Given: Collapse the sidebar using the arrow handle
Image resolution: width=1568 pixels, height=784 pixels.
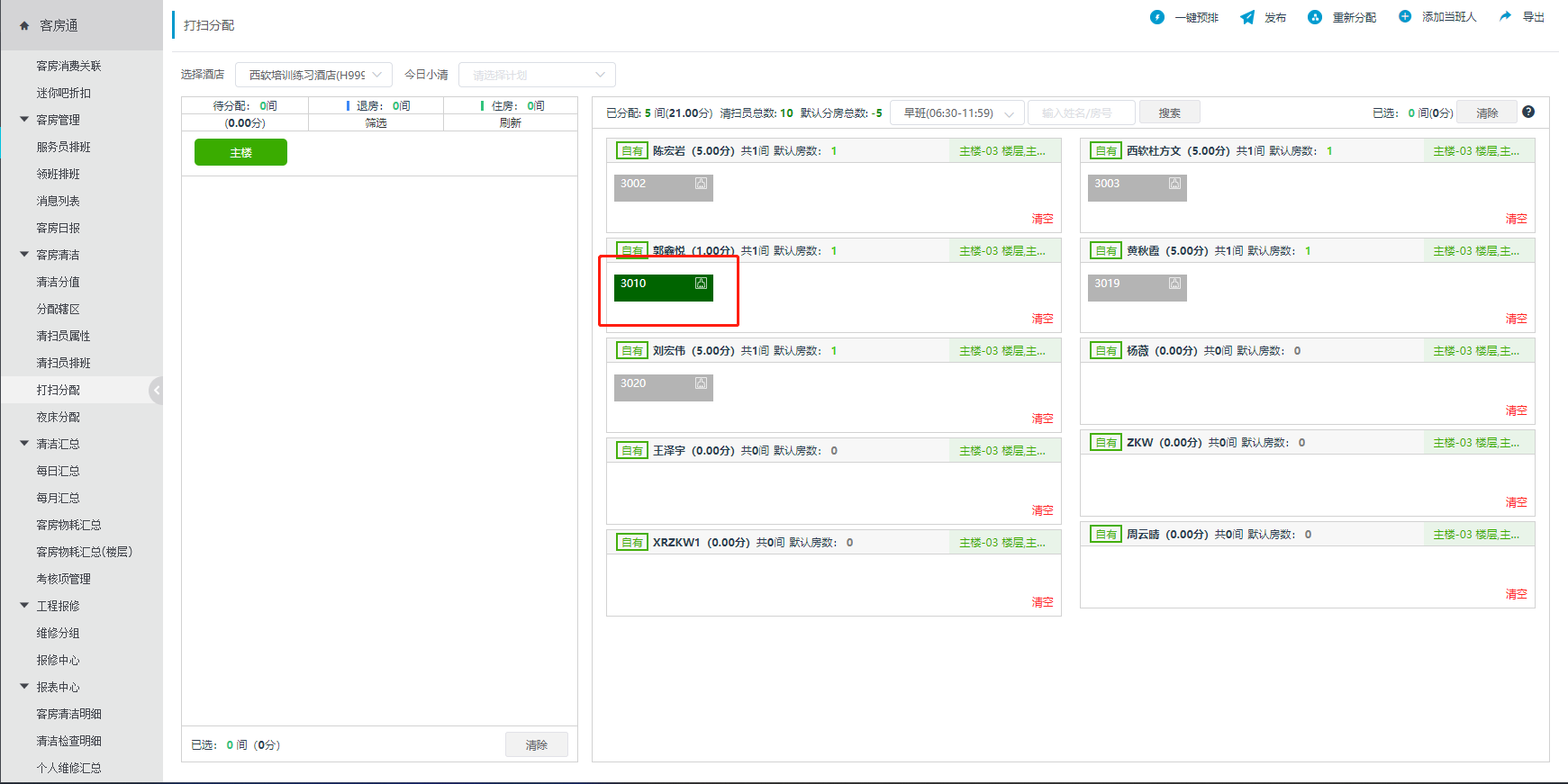Looking at the screenshot, I should click(x=156, y=390).
